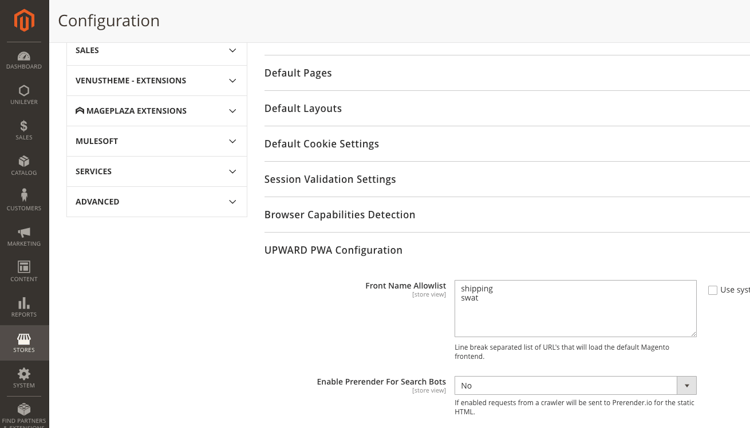Open Enable Prerender For Search Bots dropdown
The image size is (750, 428).
(x=575, y=385)
